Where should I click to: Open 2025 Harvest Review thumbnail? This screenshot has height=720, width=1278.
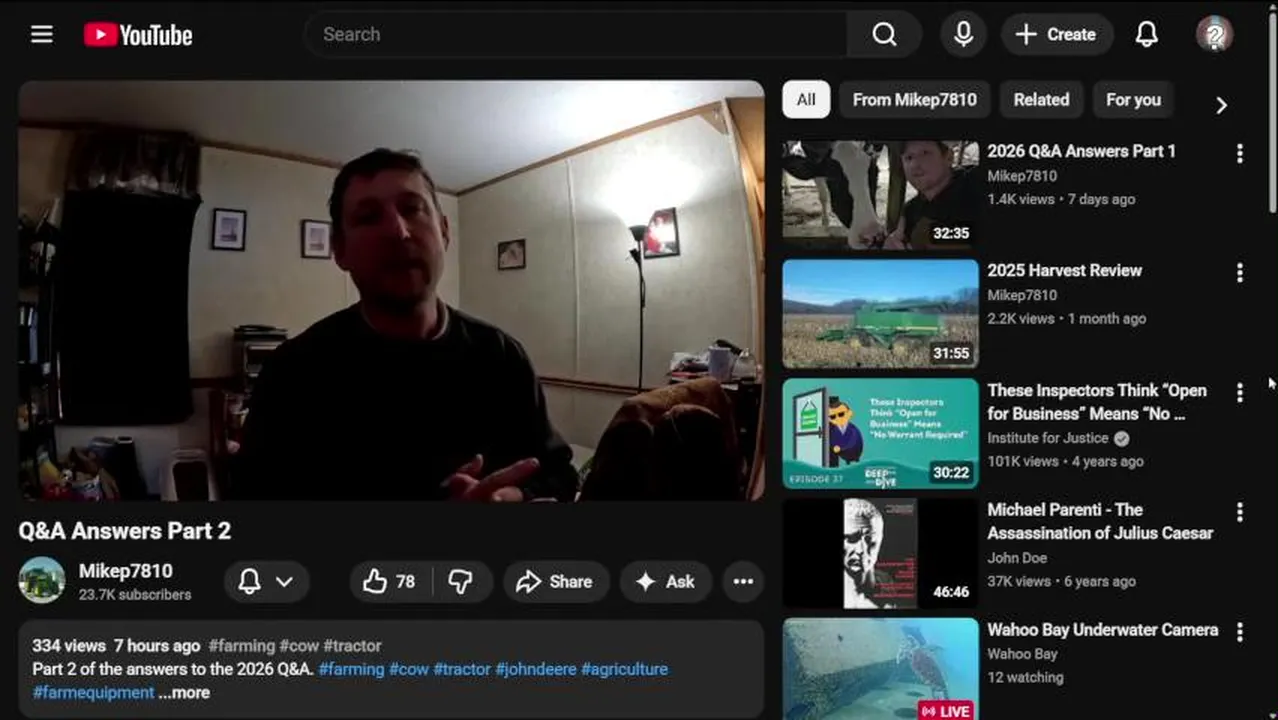point(880,314)
